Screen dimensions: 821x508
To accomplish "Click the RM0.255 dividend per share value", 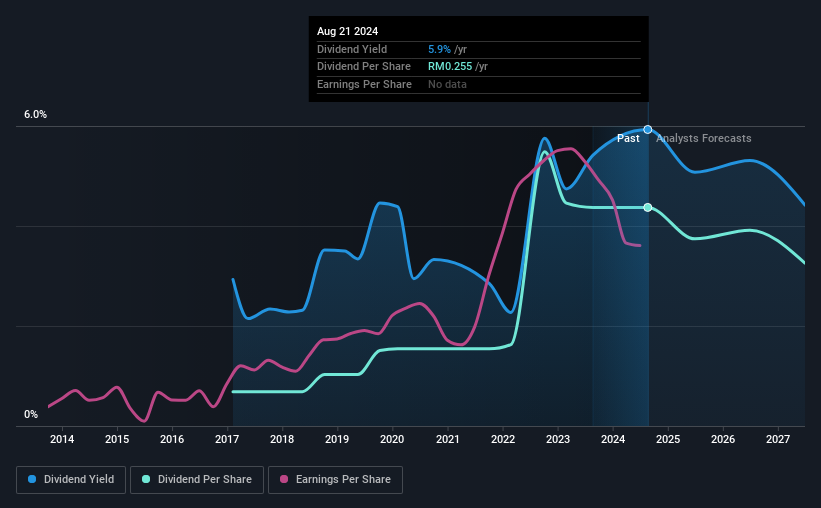I will coord(450,67).
